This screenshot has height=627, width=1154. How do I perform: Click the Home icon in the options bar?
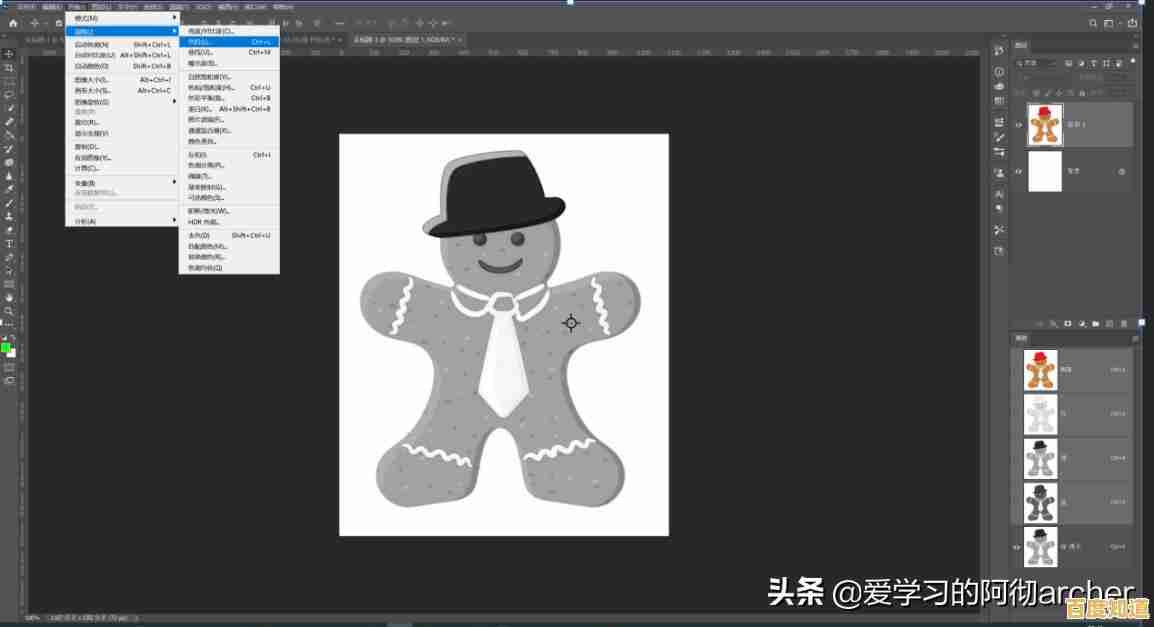[14, 22]
